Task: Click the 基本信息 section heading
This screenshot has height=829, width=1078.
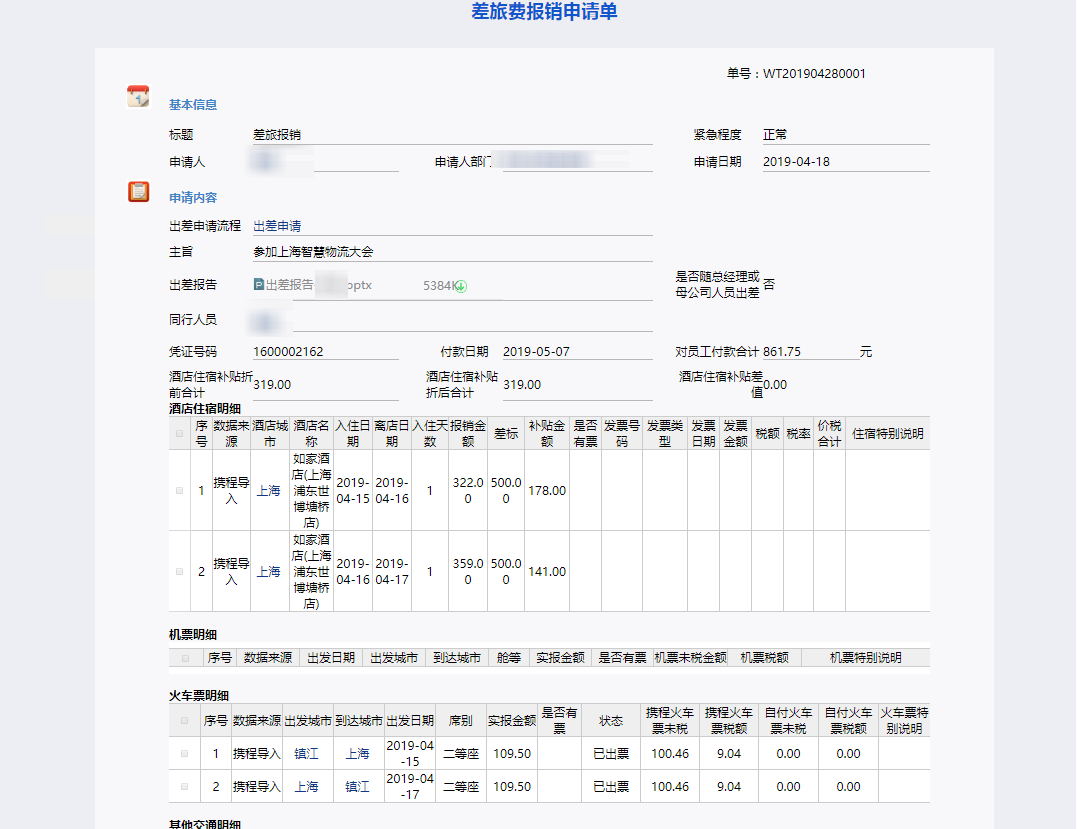Action: 193,104
